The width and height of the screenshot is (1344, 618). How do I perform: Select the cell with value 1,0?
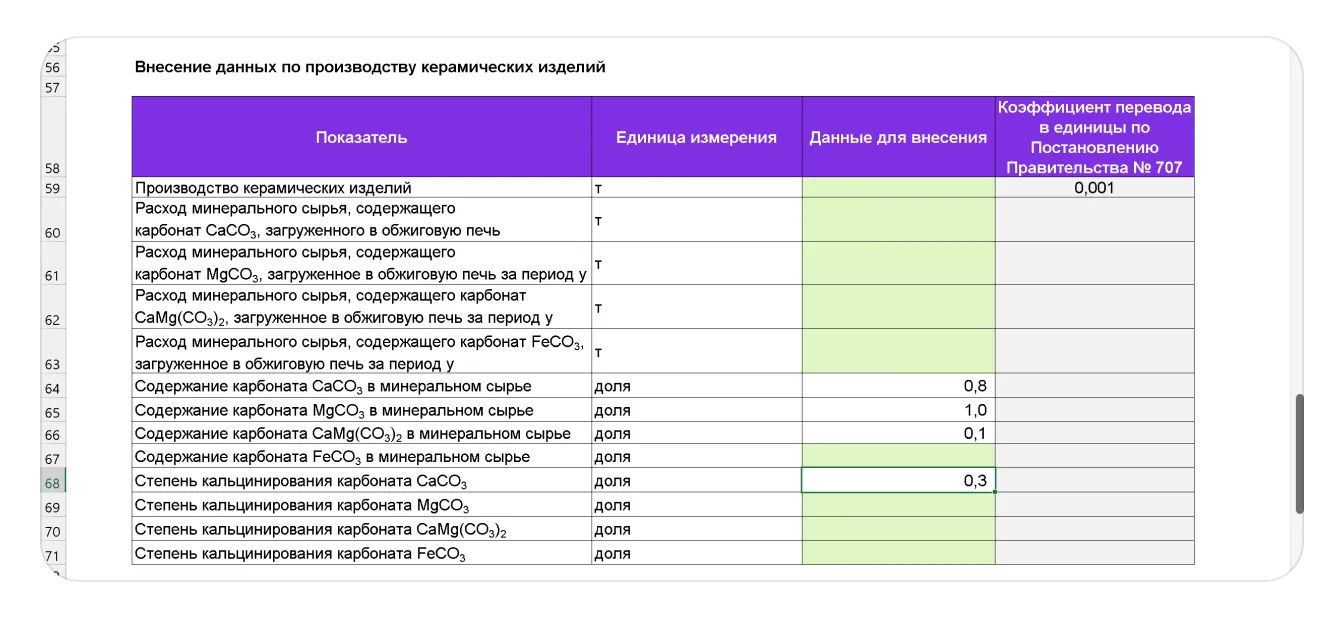(898, 410)
